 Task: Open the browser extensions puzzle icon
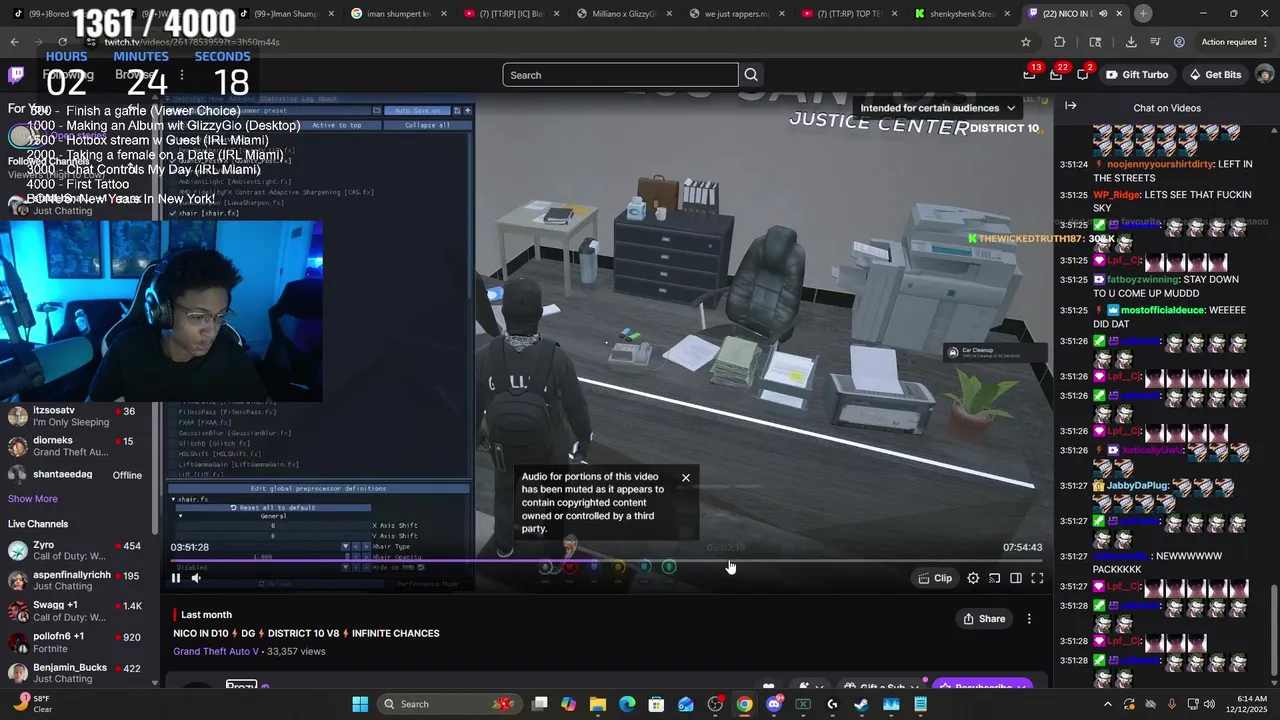[x=1059, y=42]
